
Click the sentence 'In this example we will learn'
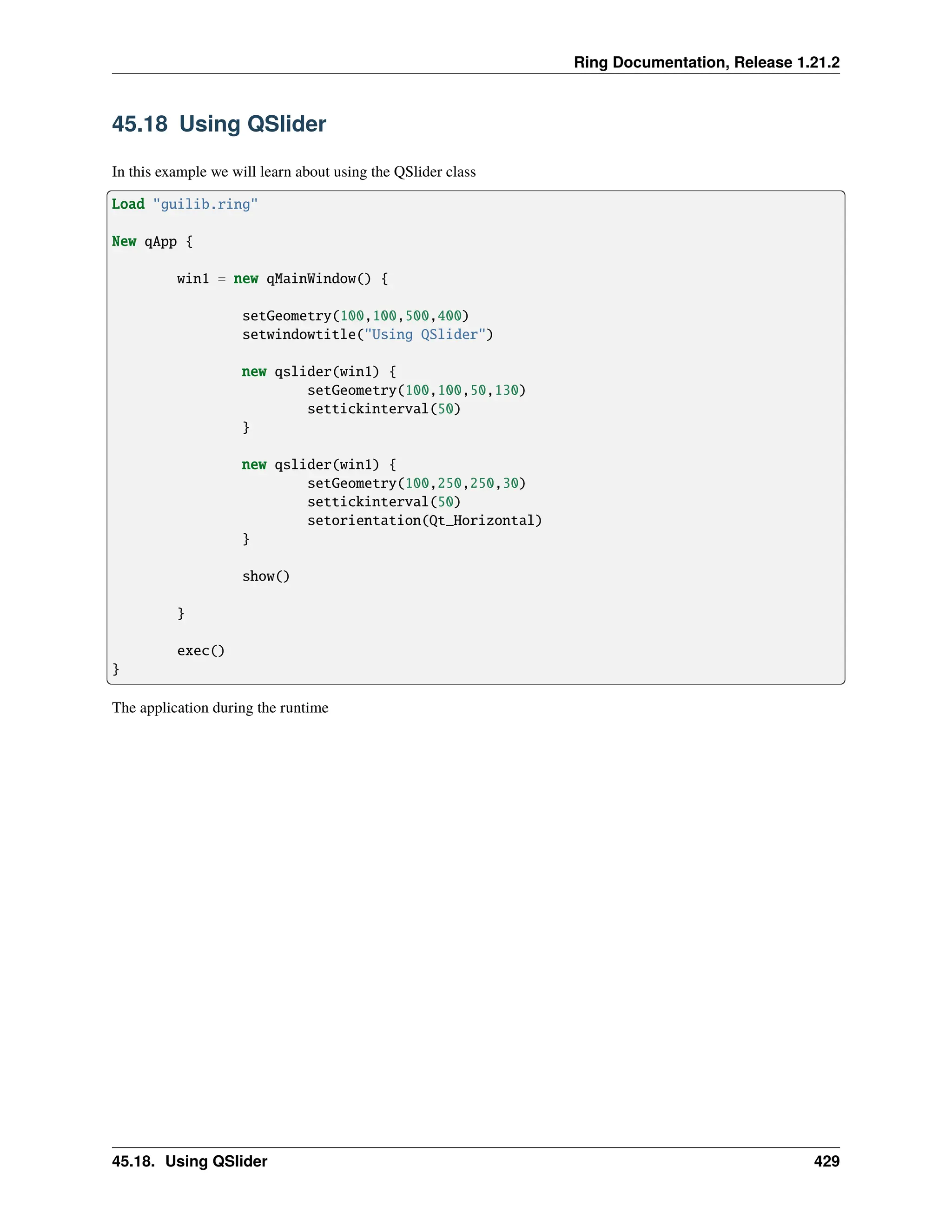coord(293,172)
